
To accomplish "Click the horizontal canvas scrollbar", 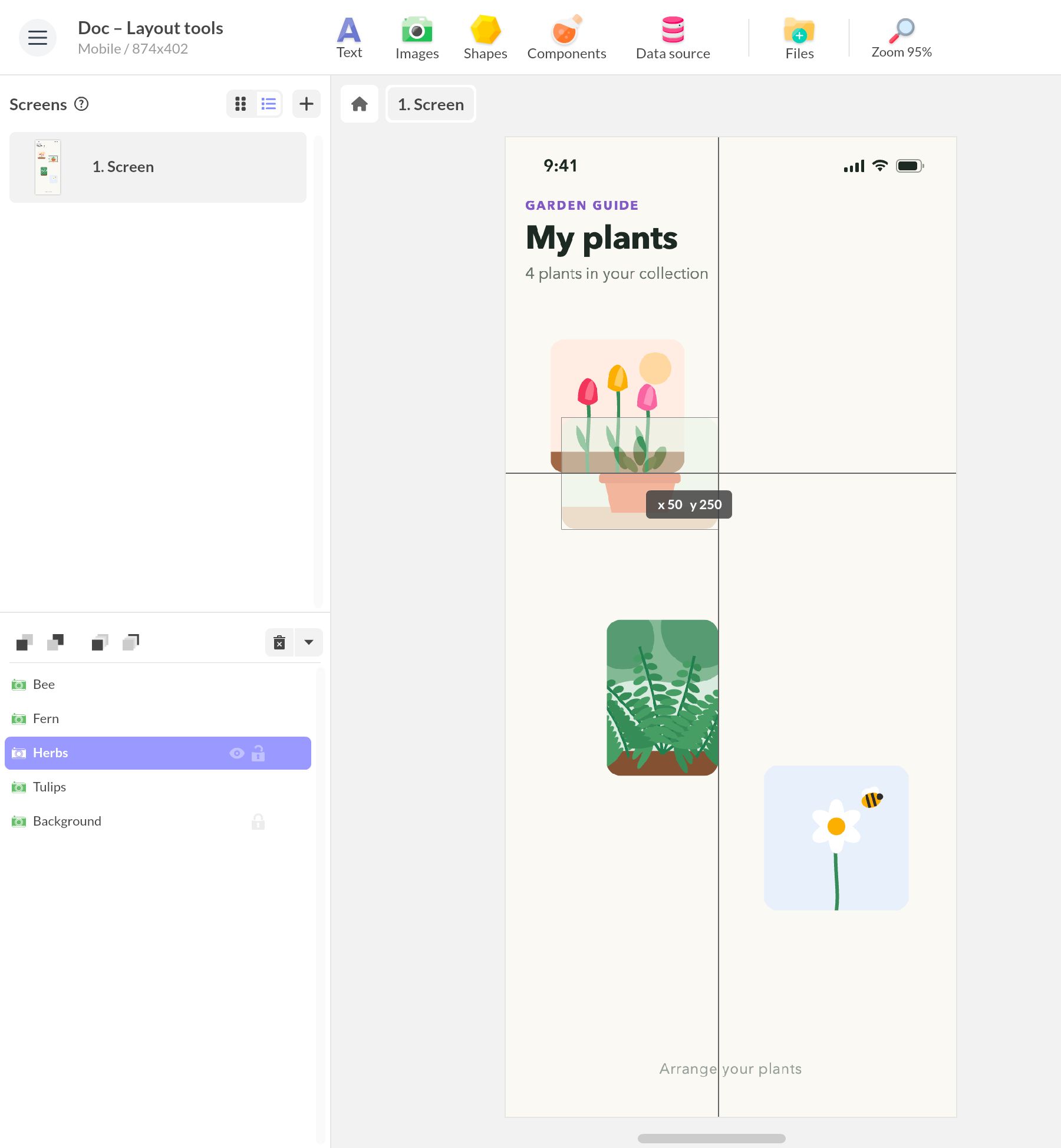I will point(711,1139).
